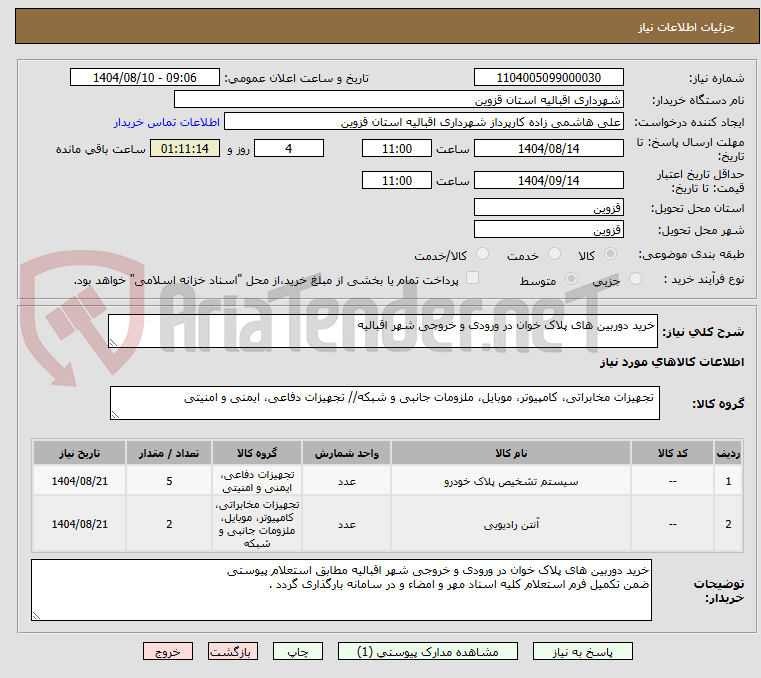Open مشاهده مدارک پیوستی attachments button
This screenshot has height=678, width=761.
point(428,652)
